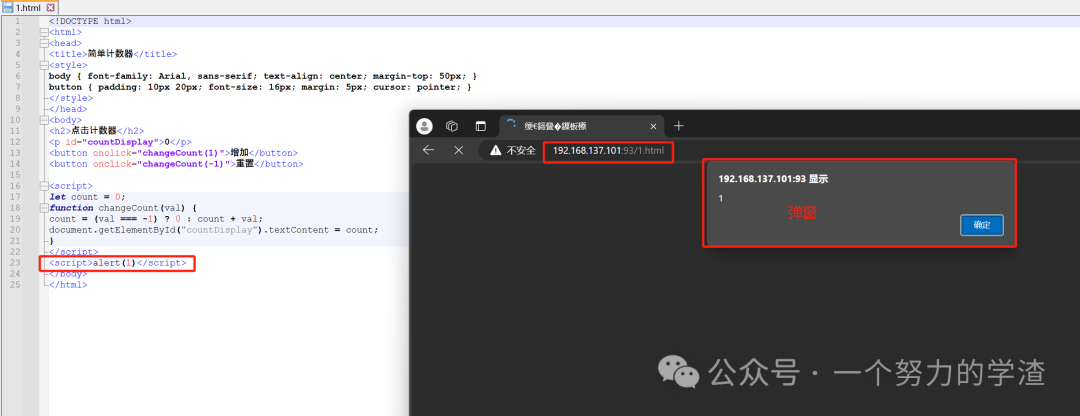Screen dimensions: 1080x416
Task: Select the loading browser tab
Action: click(x=582, y=127)
